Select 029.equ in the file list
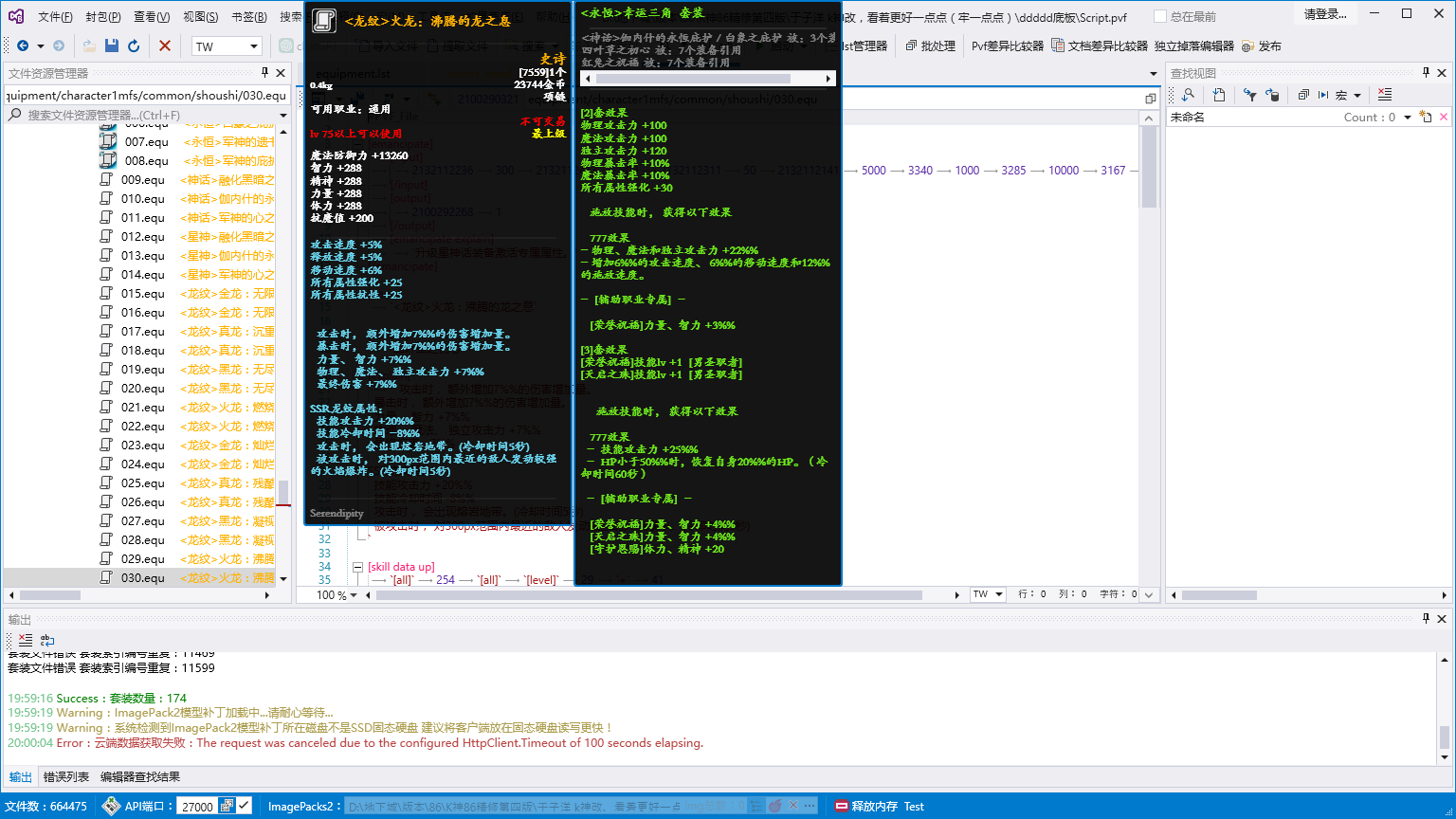This screenshot has height=819, width=1456. [x=143, y=559]
